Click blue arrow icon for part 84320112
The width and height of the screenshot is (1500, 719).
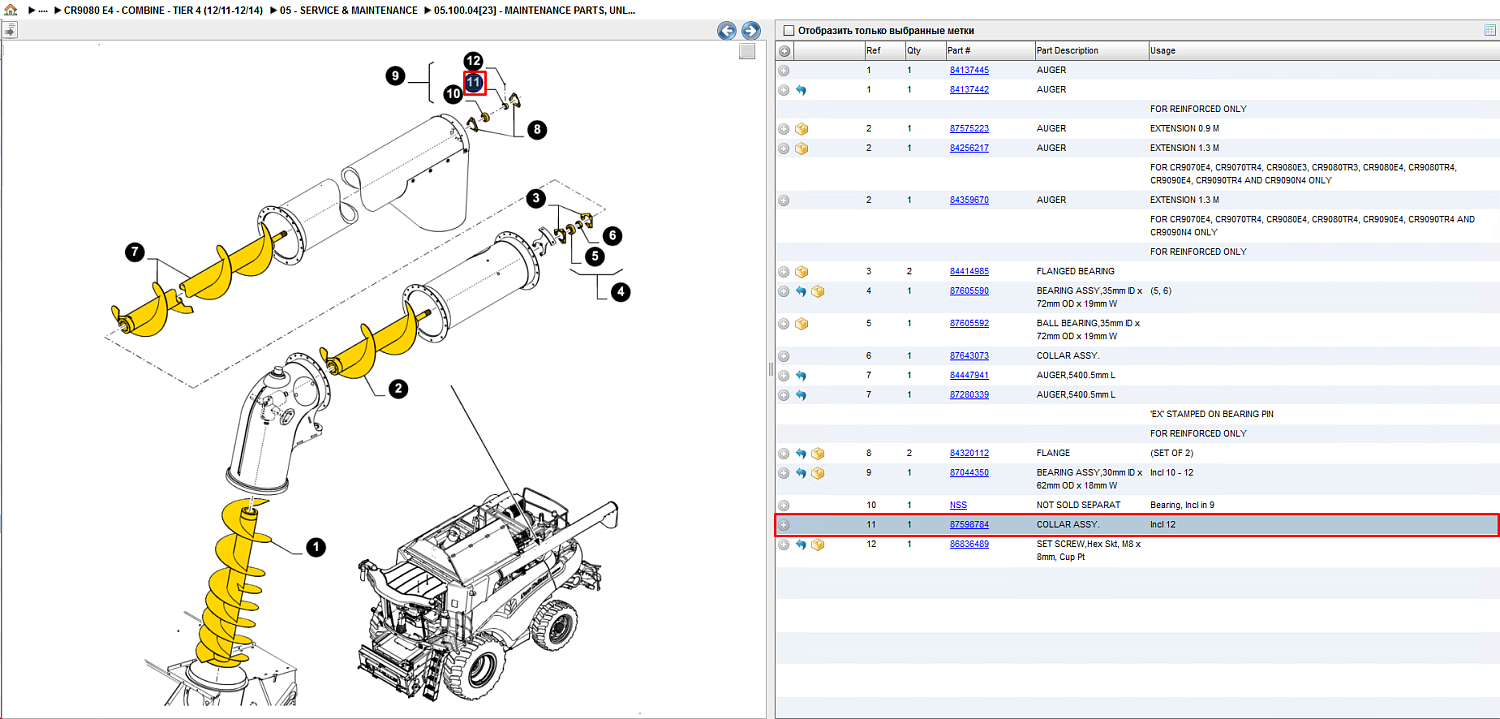(801, 453)
